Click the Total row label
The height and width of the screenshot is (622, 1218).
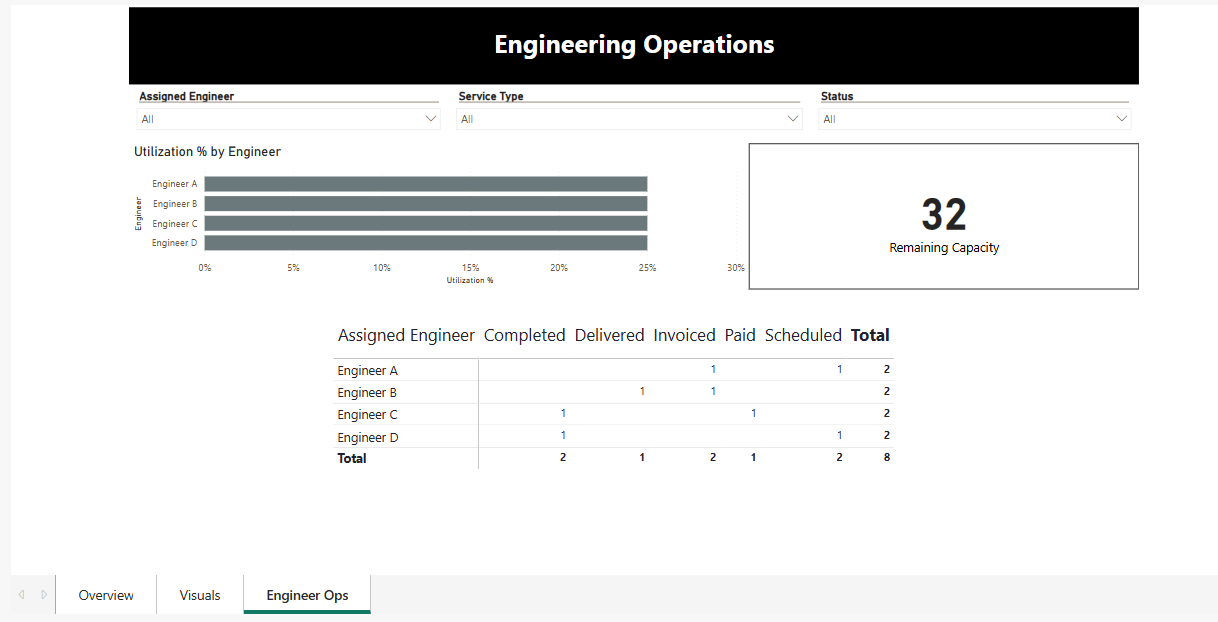(x=352, y=458)
